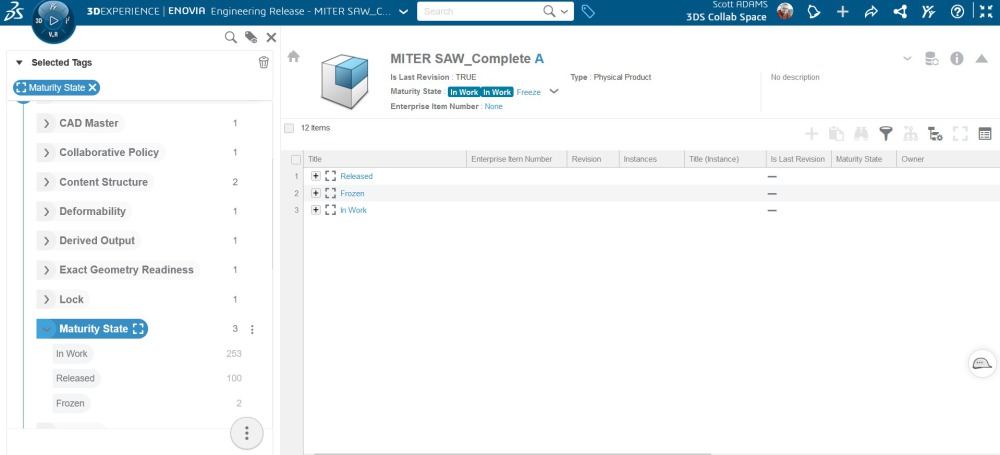Click the Freeze link
Screen dimensions: 1000x455
click(528, 92)
